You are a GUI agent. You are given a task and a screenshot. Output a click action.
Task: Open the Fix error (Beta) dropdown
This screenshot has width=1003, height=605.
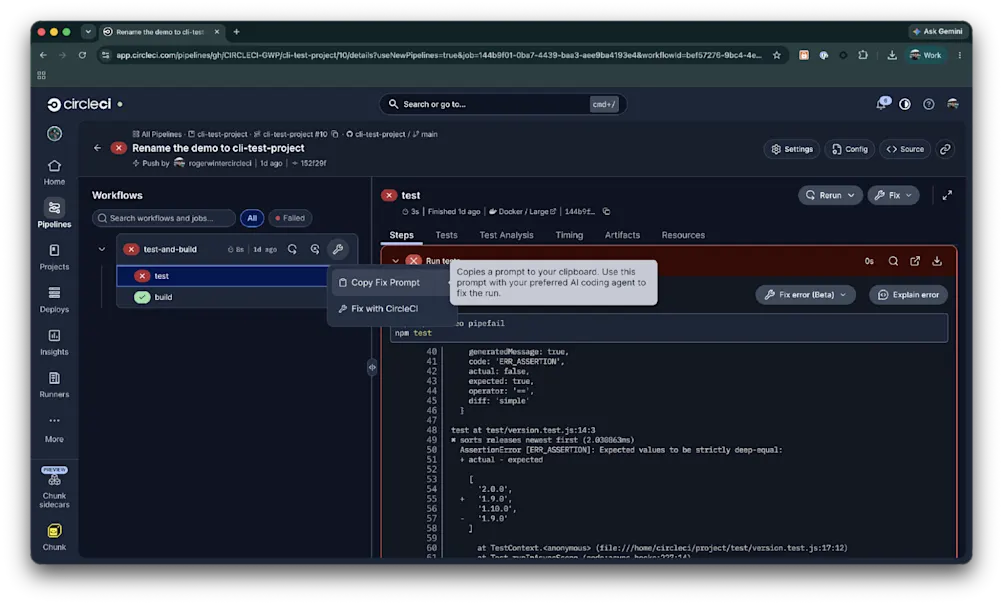805,295
